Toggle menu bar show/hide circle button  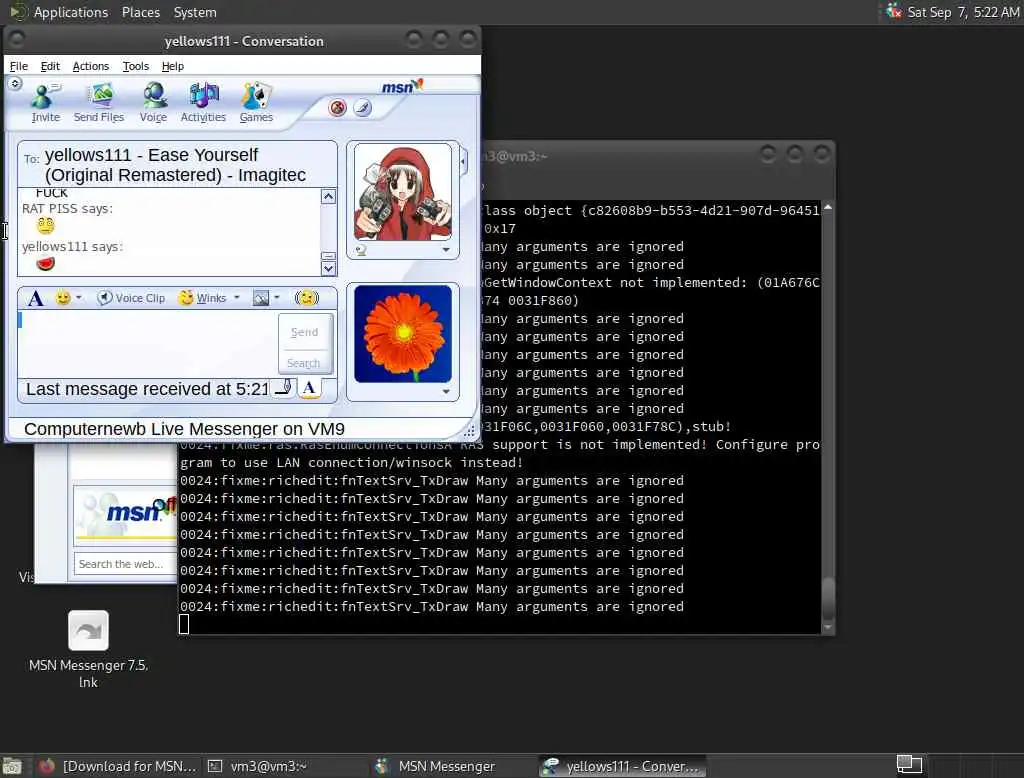coord(16,84)
